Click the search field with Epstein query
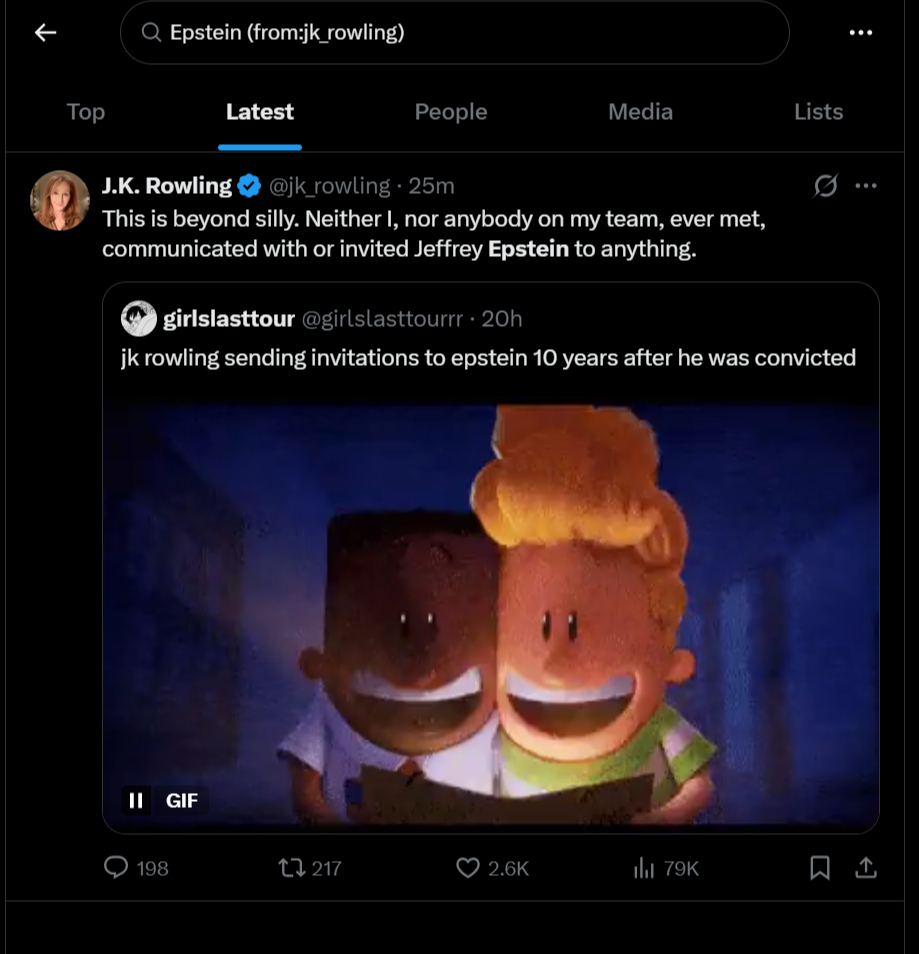919x954 pixels. 455,33
